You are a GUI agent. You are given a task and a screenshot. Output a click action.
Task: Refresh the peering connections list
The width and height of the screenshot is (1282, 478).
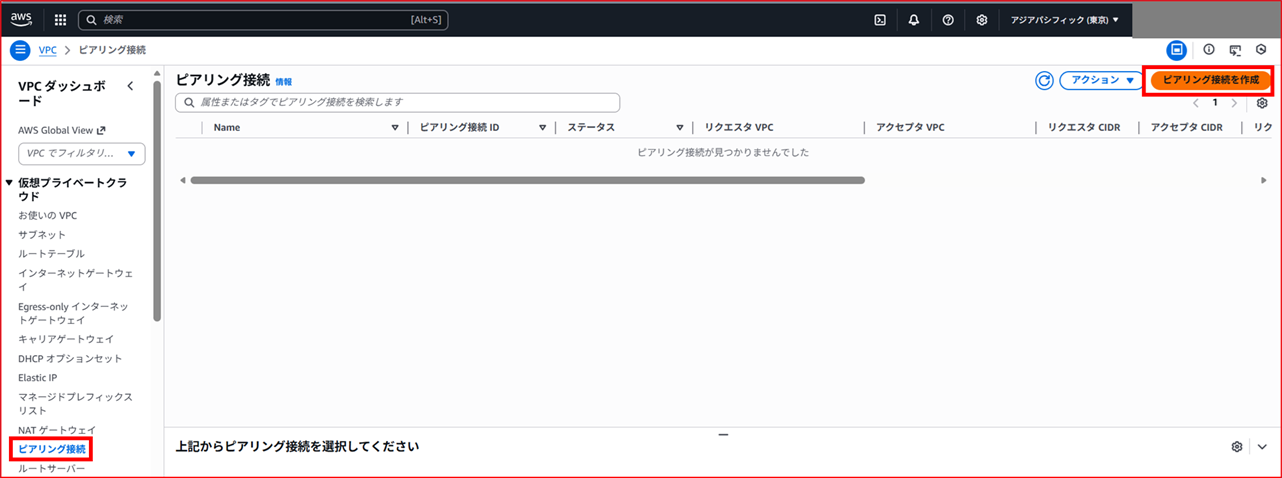pos(1044,80)
